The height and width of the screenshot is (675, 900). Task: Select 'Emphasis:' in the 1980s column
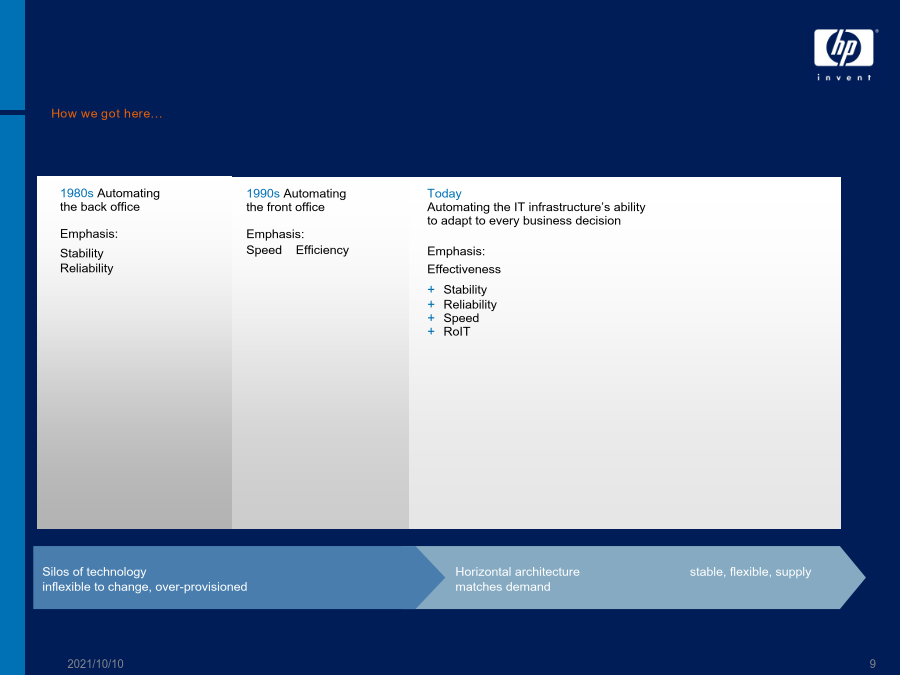tap(89, 234)
